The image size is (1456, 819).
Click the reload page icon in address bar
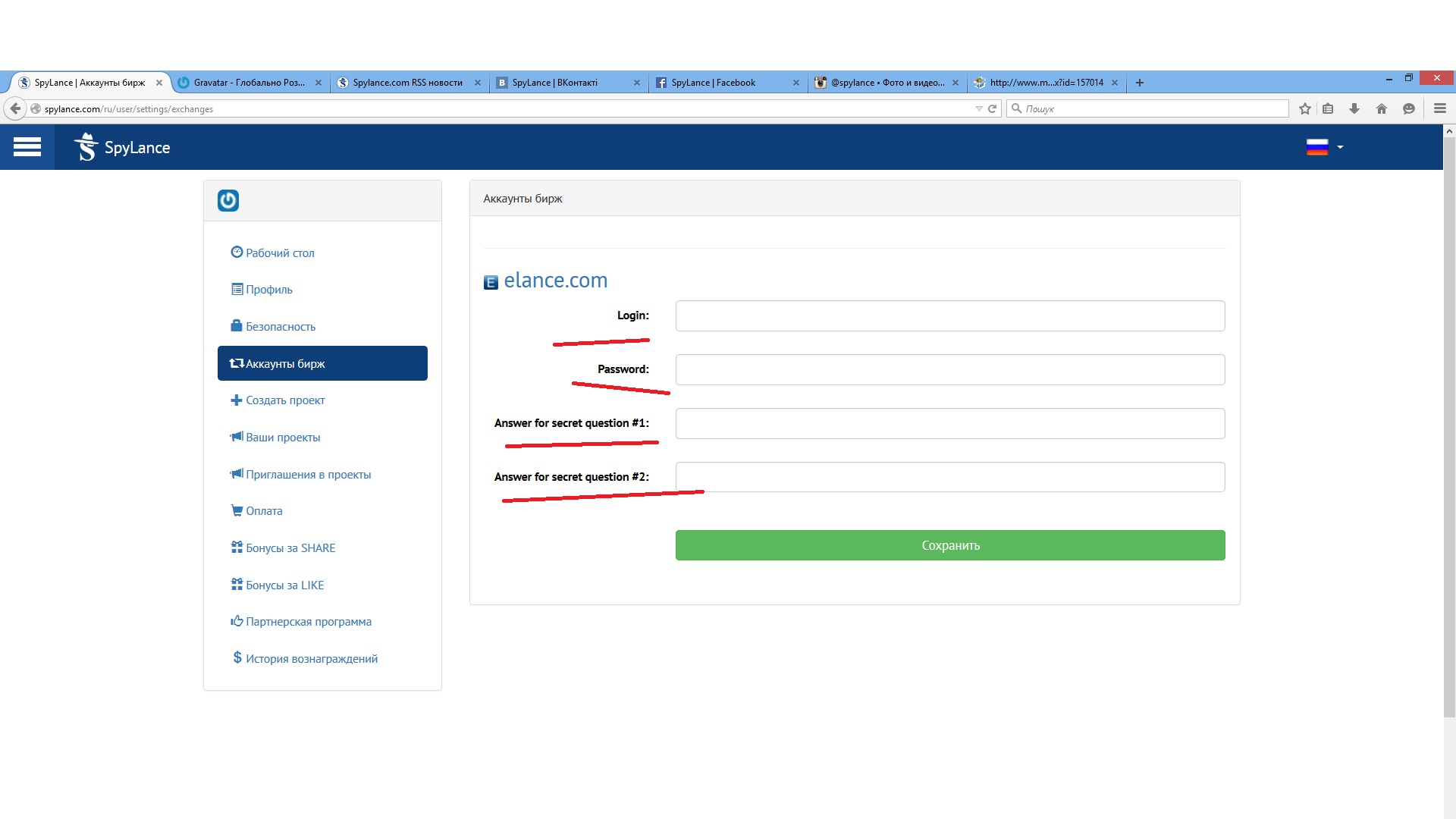tap(992, 108)
